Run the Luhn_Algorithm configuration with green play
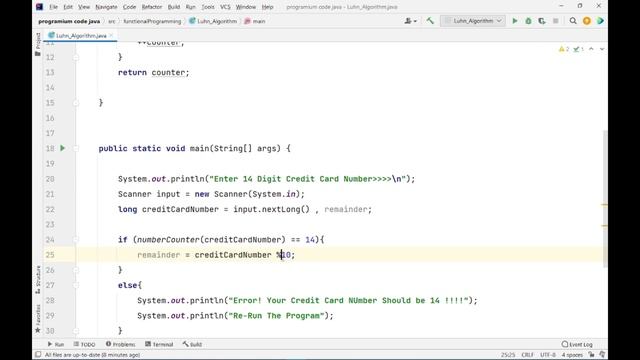The height and width of the screenshot is (360, 640). pos(515,21)
